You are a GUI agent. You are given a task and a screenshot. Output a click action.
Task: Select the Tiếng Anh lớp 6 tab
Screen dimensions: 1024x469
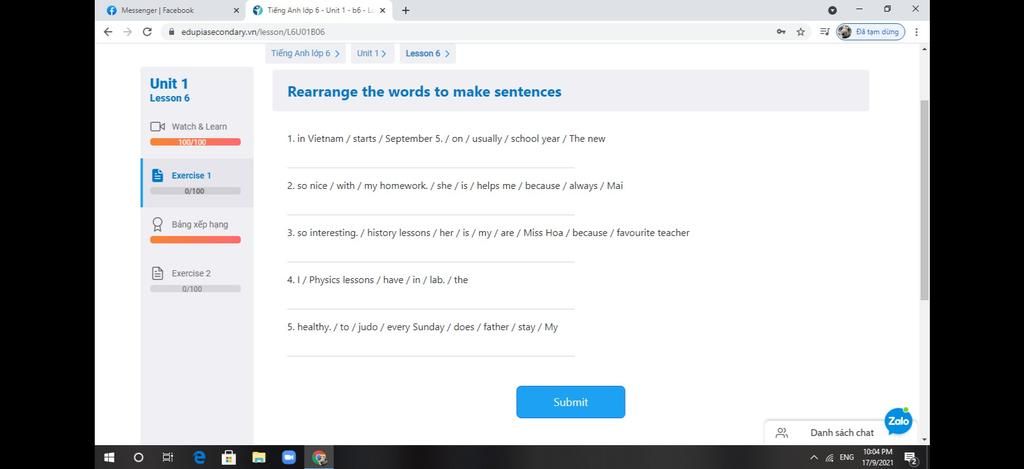tap(319, 10)
